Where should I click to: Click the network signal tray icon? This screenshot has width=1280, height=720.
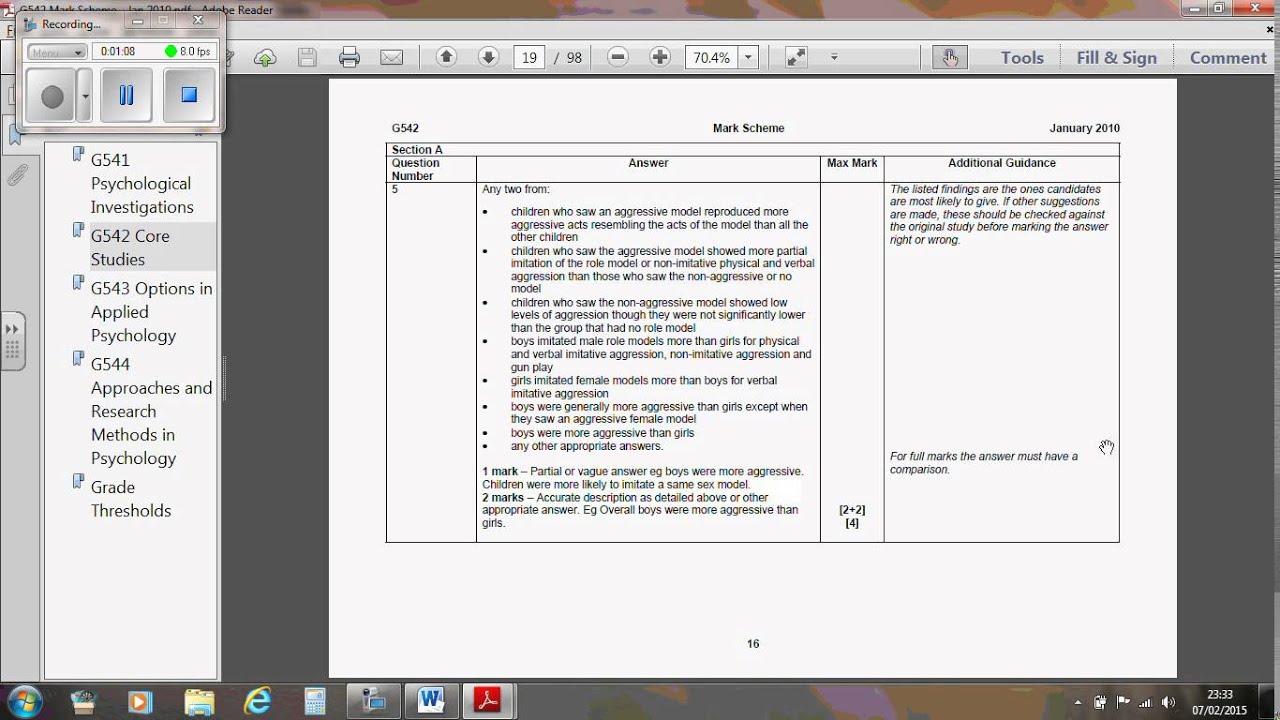[x=1144, y=701]
